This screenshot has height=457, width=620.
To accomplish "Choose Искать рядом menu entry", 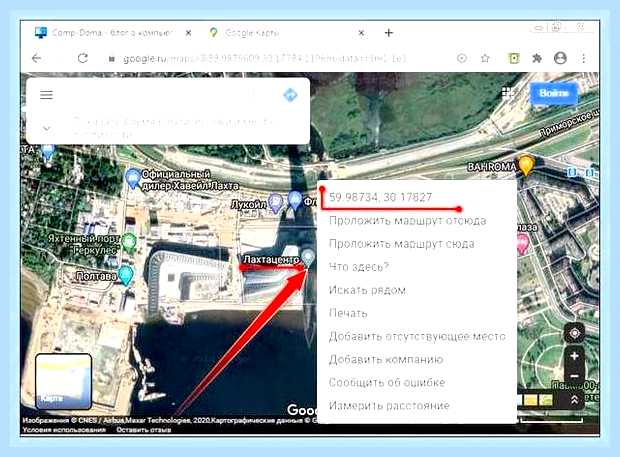I will [367, 290].
